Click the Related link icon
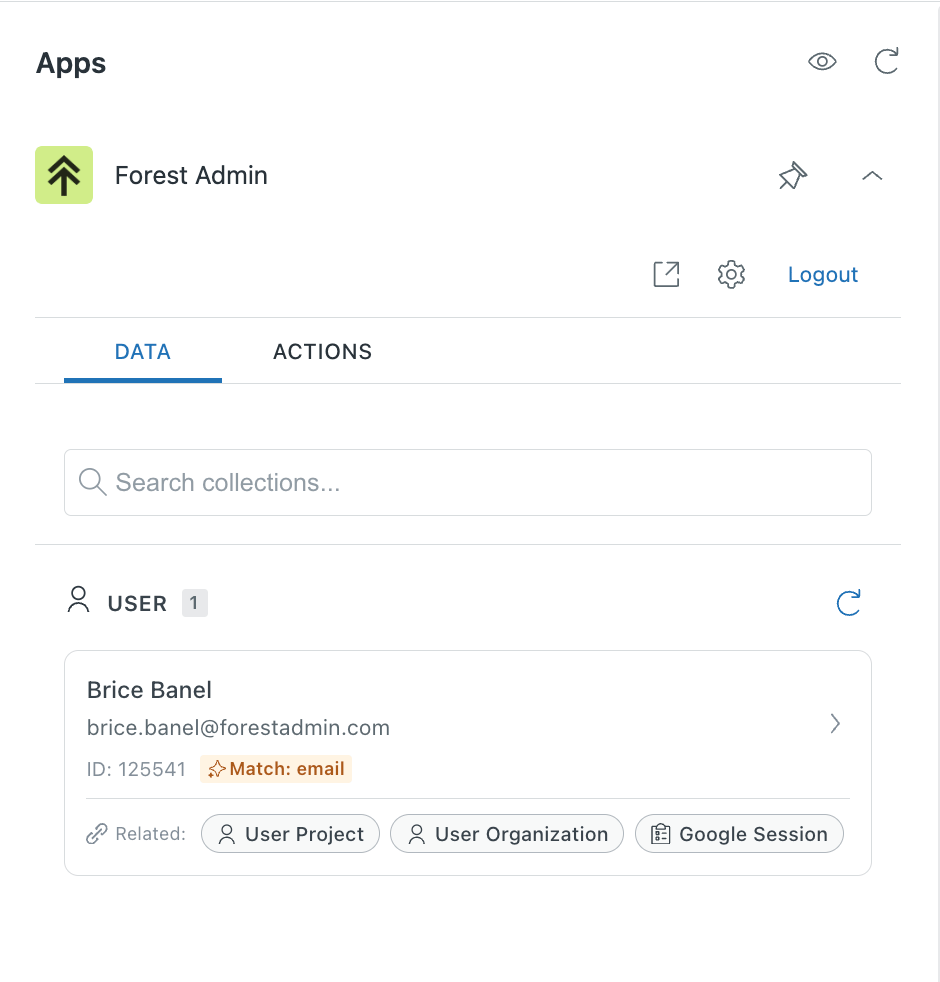940x982 pixels. pyautogui.click(x=96, y=834)
